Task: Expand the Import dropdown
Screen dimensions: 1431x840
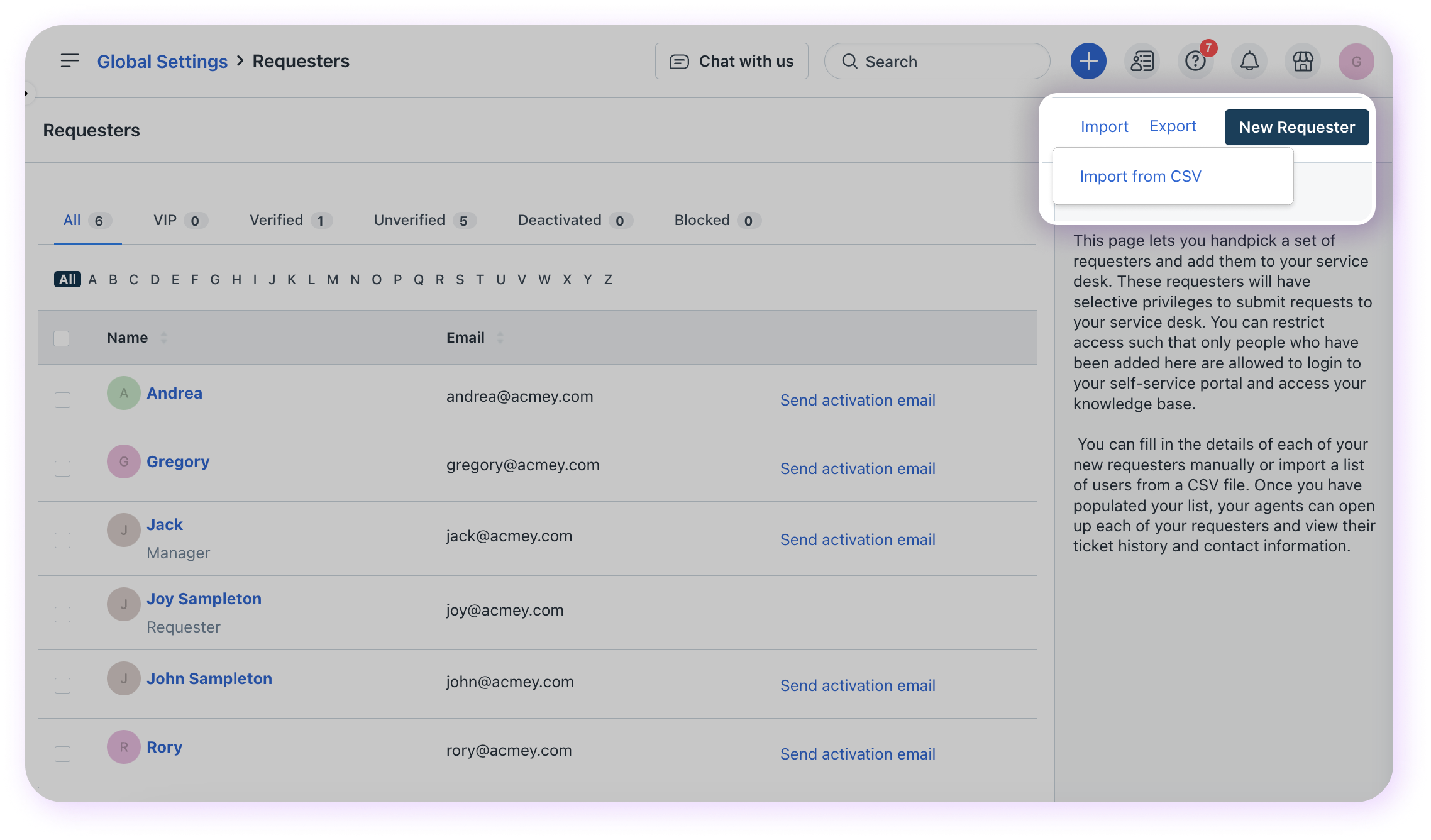Action: [1104, 127]
